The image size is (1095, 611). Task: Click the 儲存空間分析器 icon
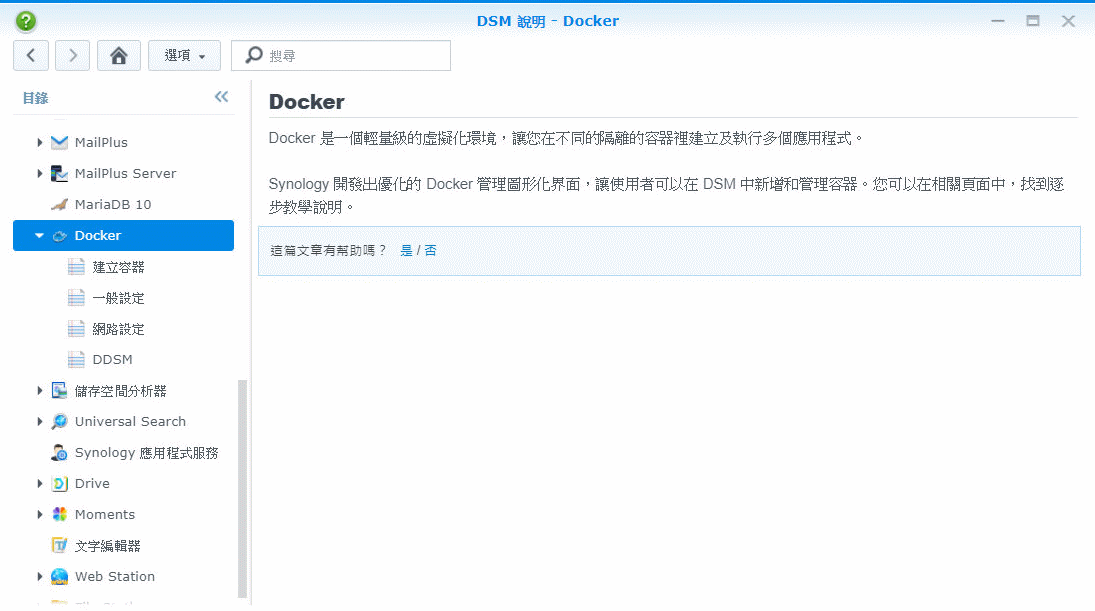pyautogui.click(x=59, y=390)
